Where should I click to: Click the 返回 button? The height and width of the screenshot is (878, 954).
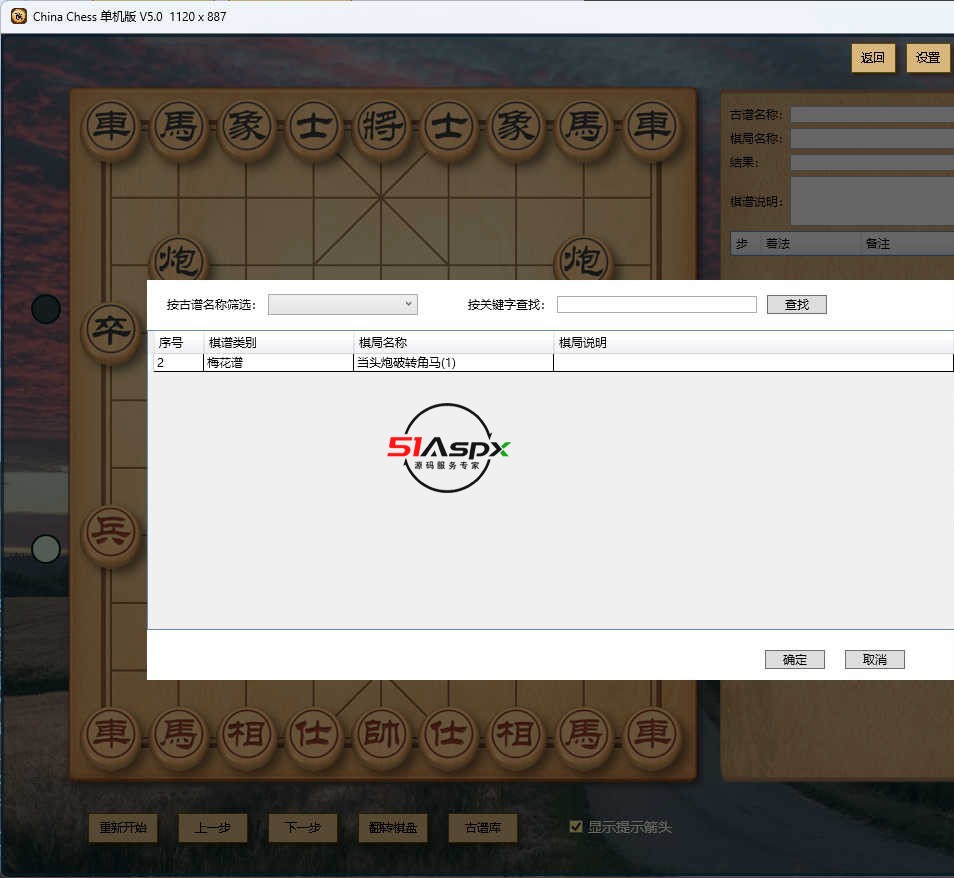(873, 58)
